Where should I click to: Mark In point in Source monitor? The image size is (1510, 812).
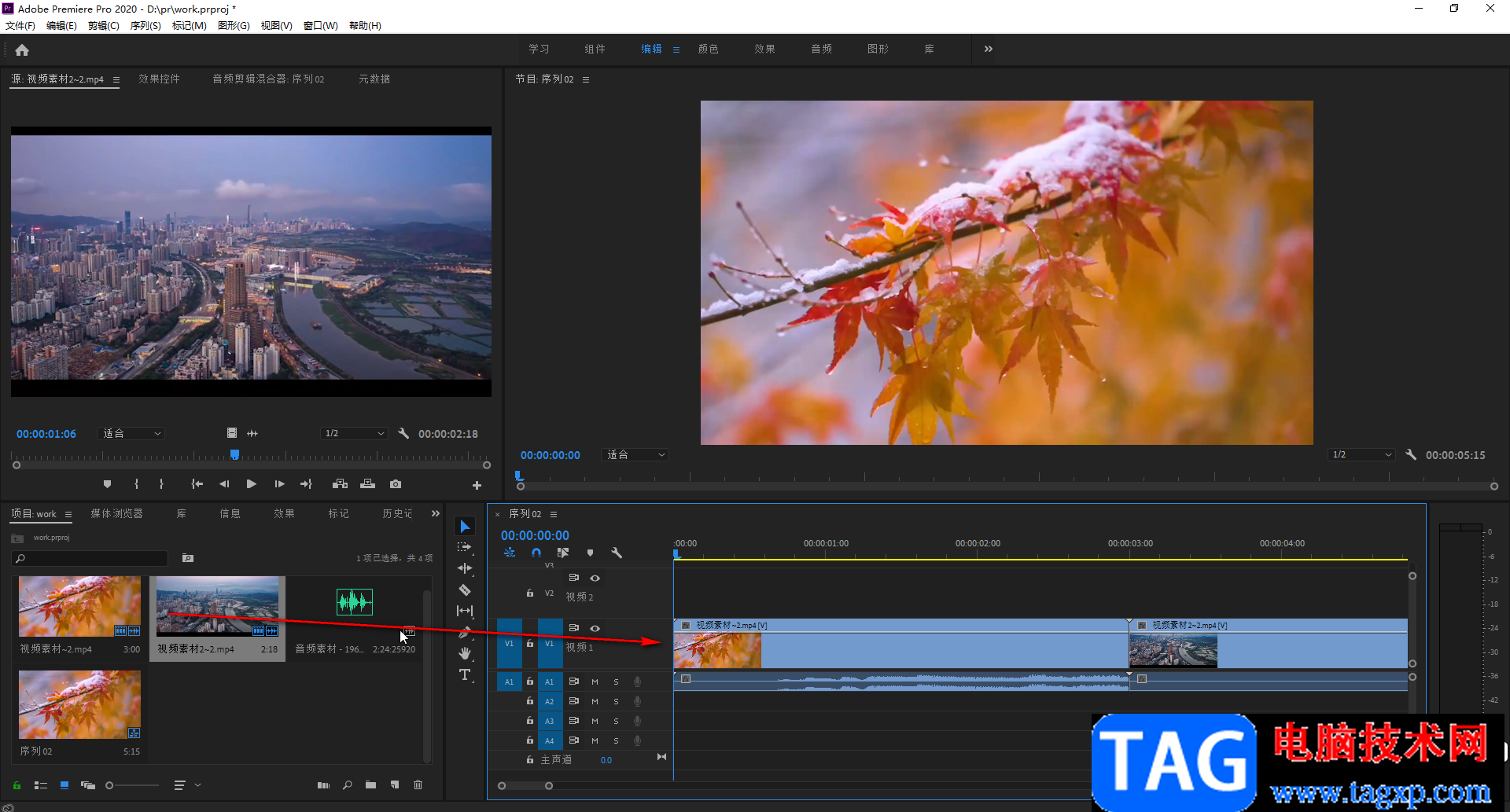136,484
